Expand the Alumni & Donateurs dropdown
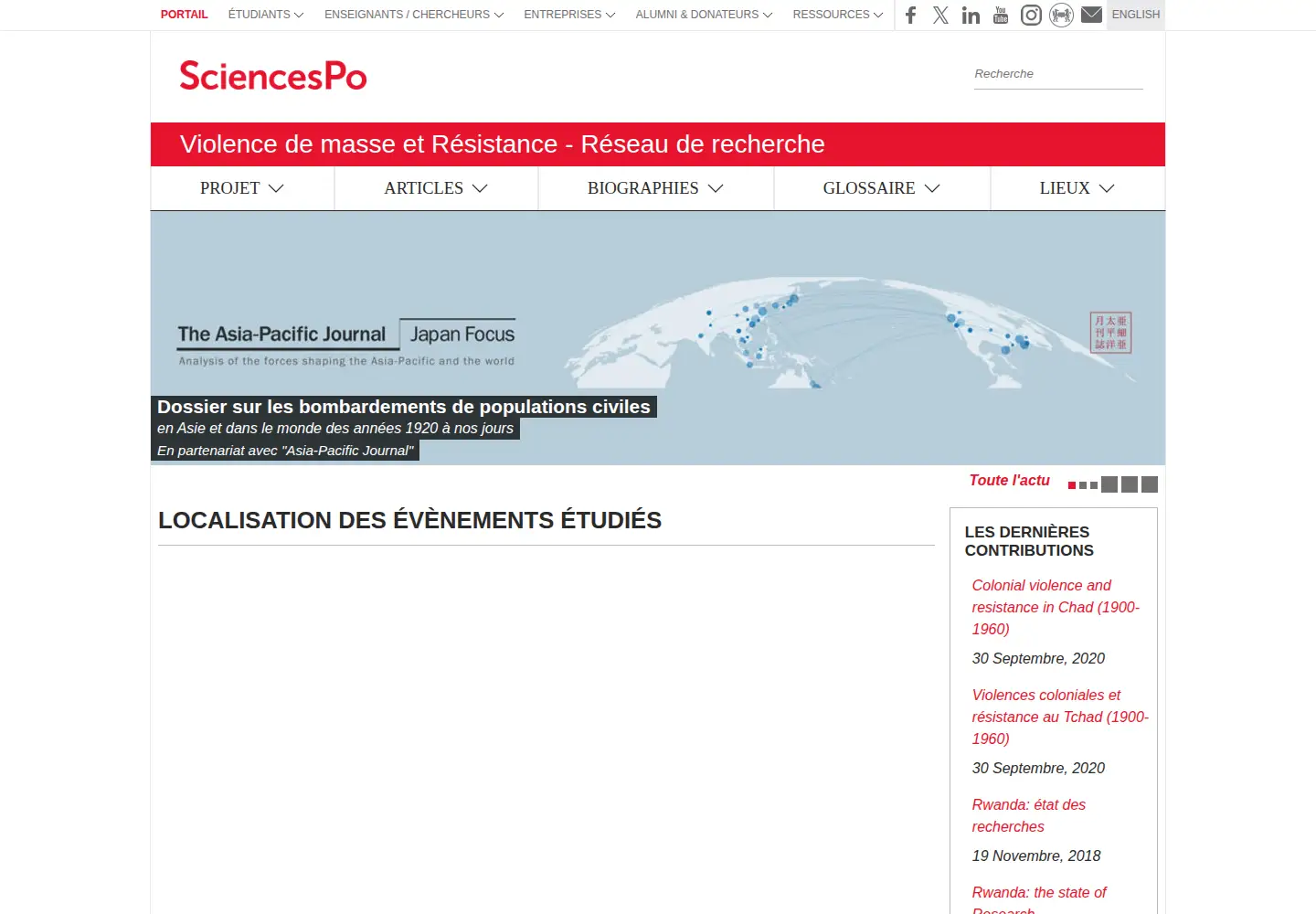Screen dimensions: 1316x914 (704, 15)
